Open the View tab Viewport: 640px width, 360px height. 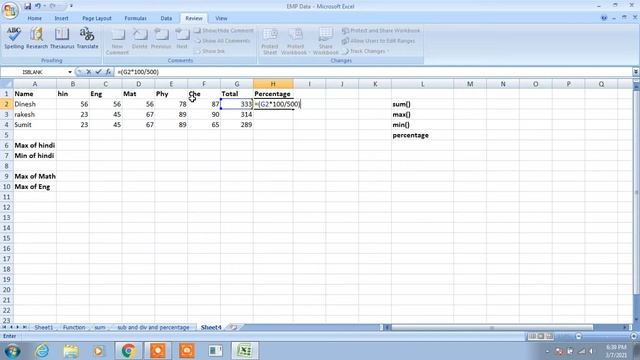221,18
